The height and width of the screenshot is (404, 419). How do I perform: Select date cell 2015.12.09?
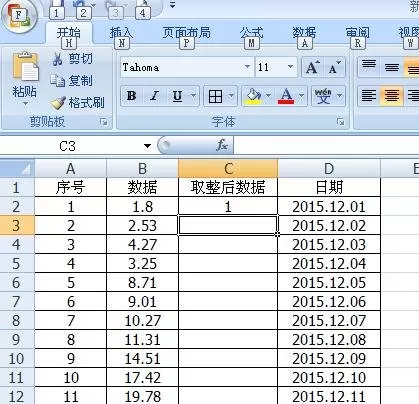click(329, 358)
